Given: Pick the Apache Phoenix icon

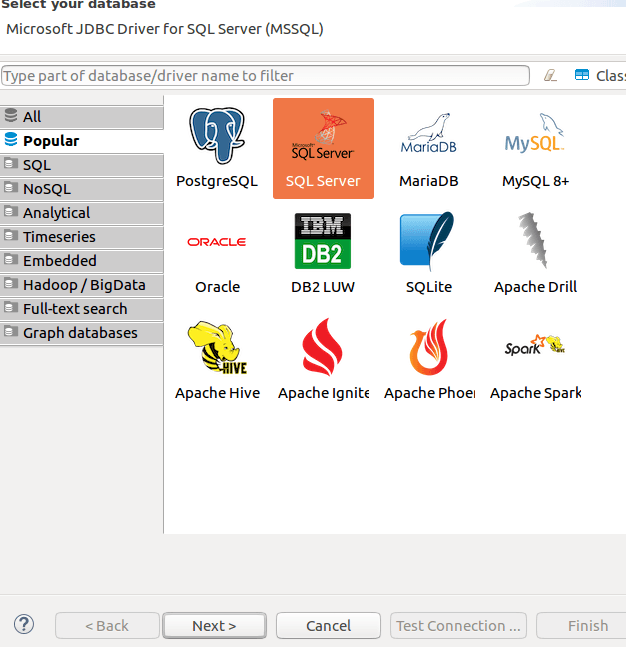Looking at the screenshot, I should [x=428, y=348].
